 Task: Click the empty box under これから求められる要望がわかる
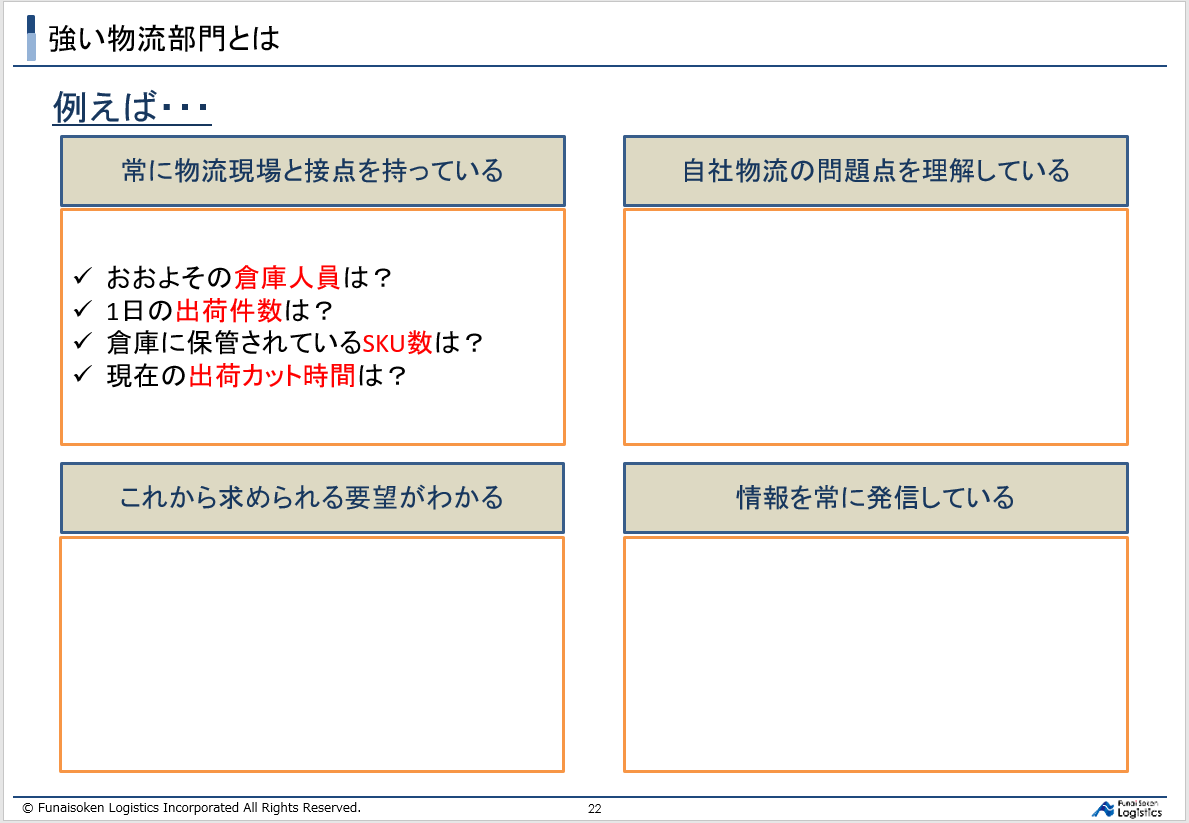[x=312, y=654]
